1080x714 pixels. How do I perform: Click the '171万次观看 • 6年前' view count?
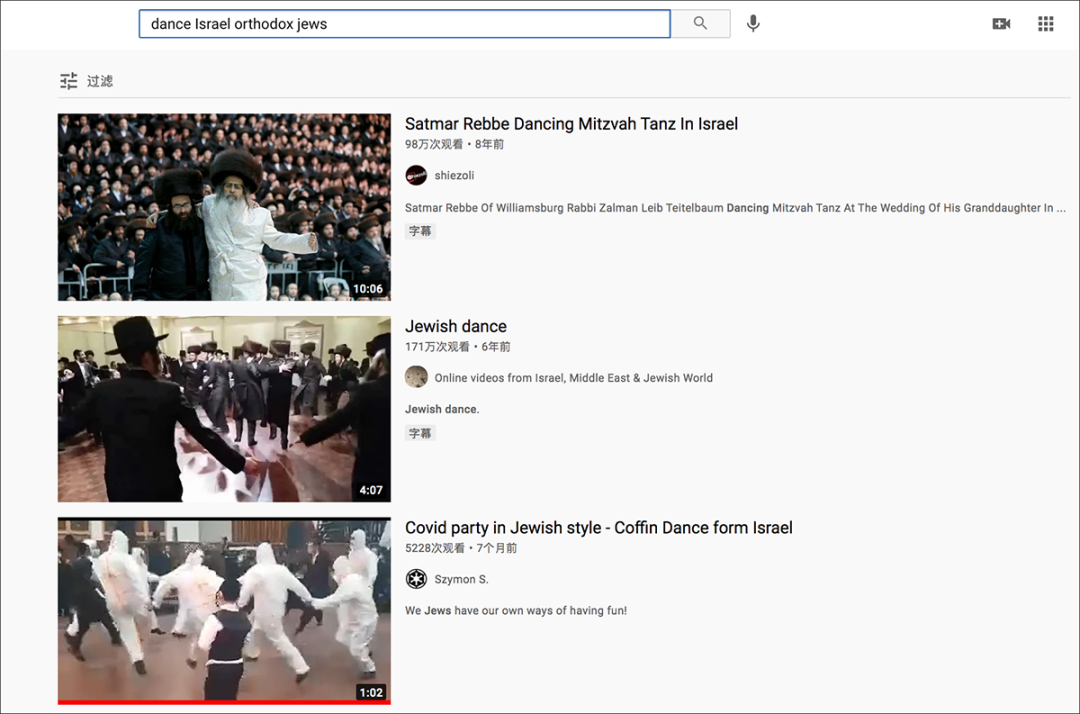tap(457, 347)
